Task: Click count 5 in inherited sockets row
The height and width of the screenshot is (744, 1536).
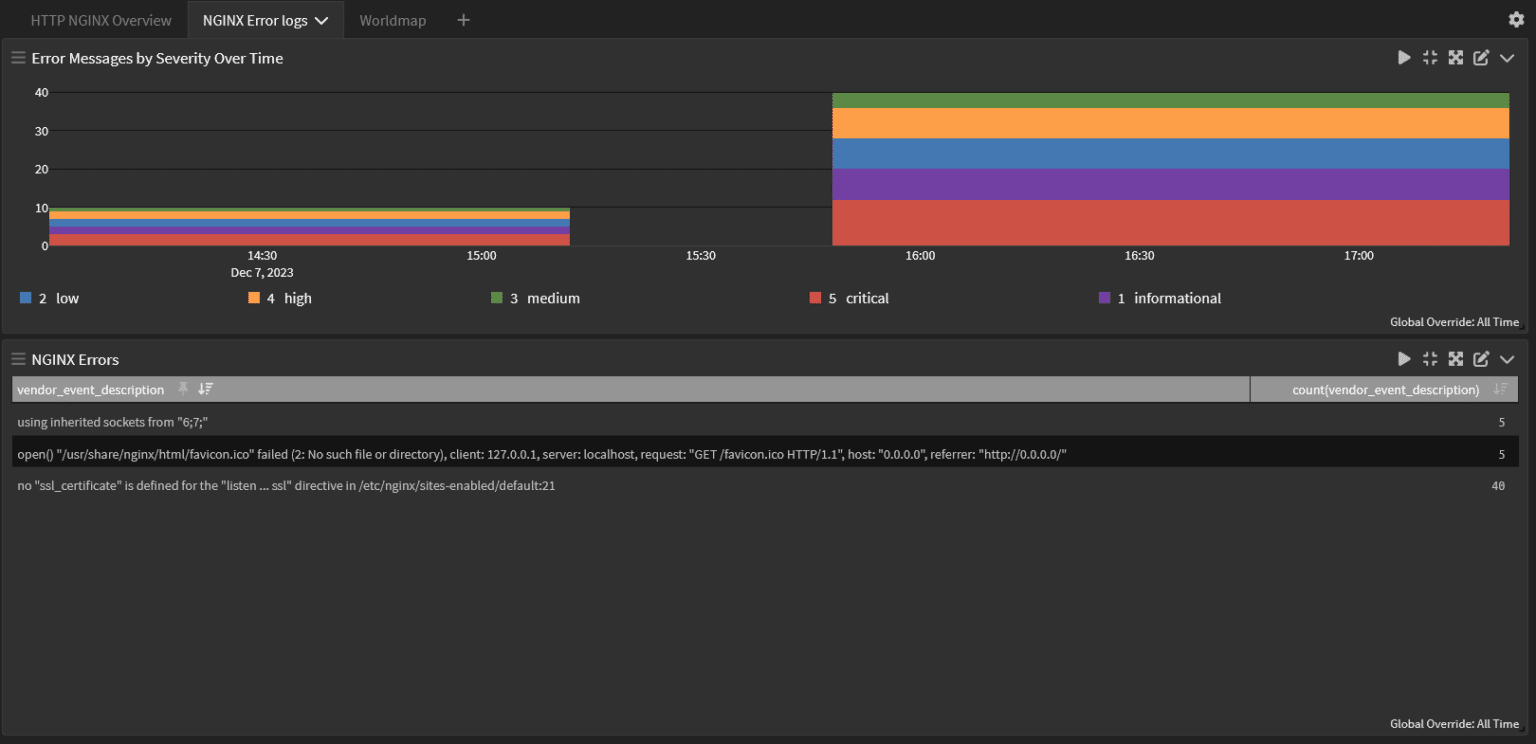Action: (x=1501, y=422)
